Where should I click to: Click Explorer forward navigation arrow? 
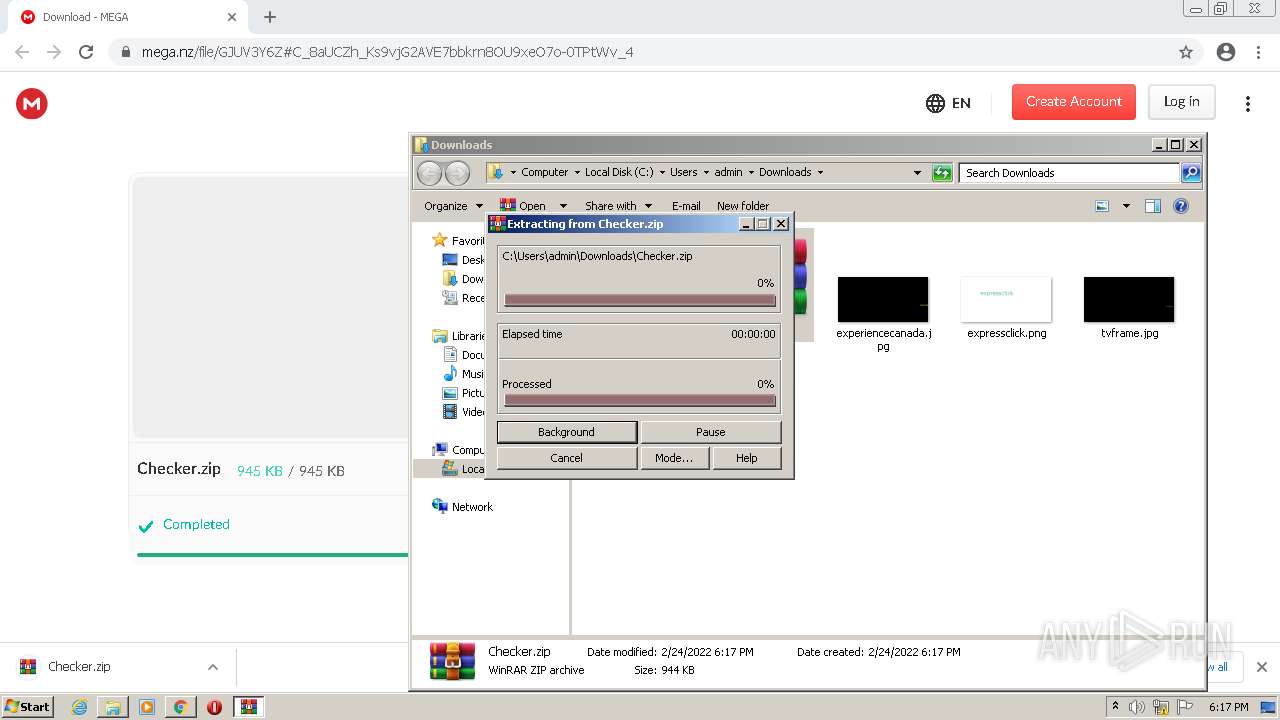click(x=457, y=173)
